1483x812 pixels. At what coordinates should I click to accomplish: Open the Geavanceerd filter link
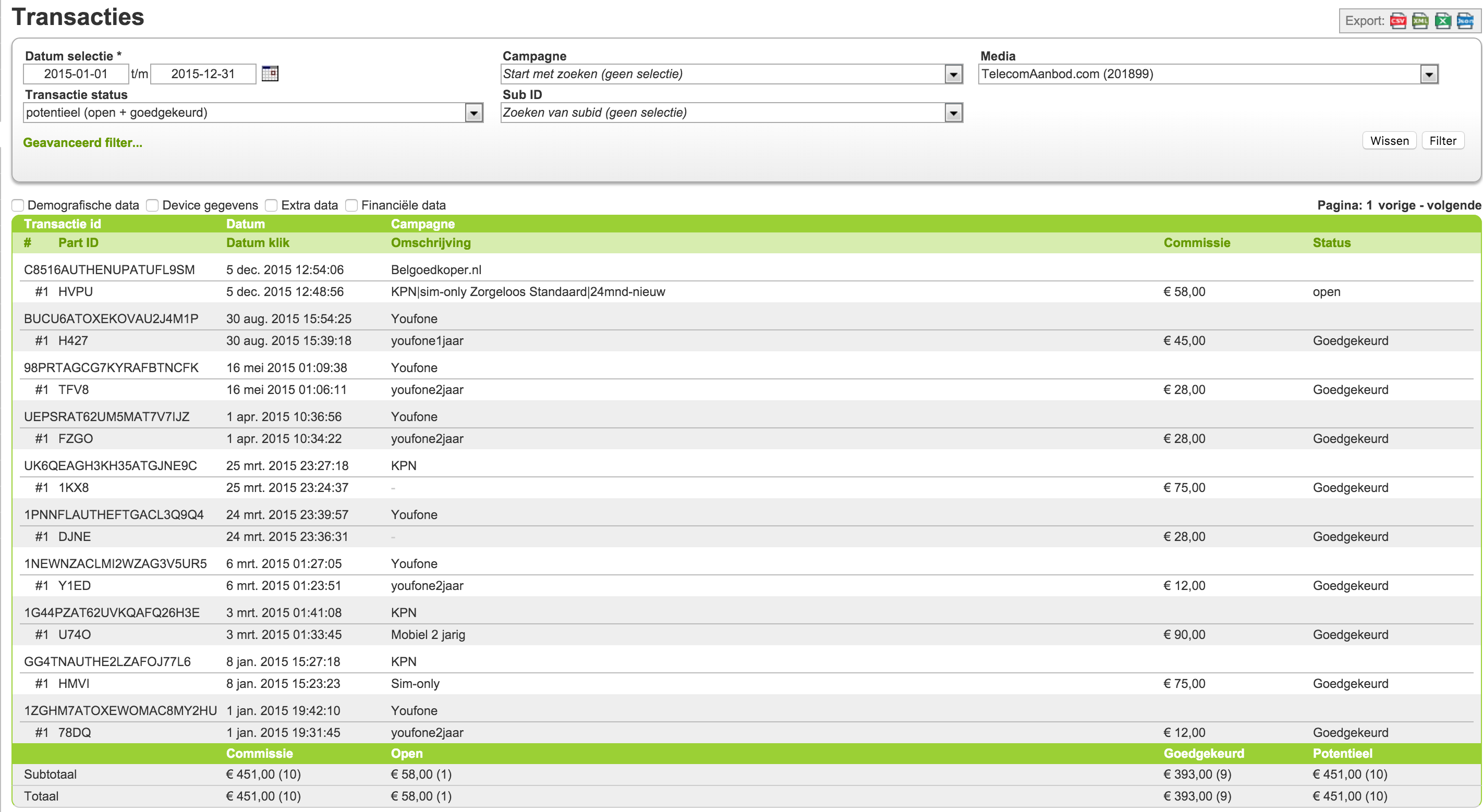click(82, 143)
